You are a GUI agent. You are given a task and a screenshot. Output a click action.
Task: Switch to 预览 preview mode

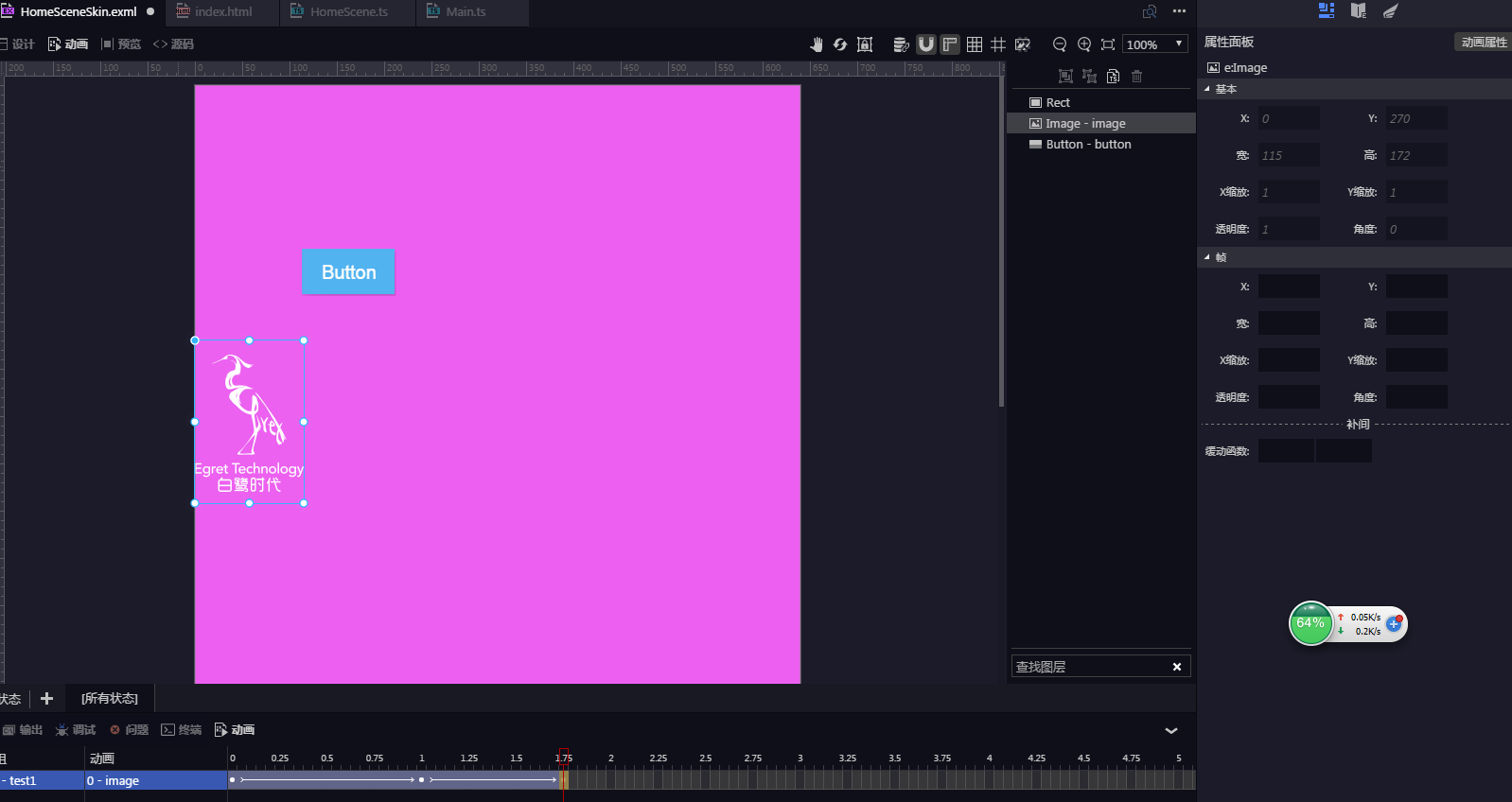[x=121, y=44]
